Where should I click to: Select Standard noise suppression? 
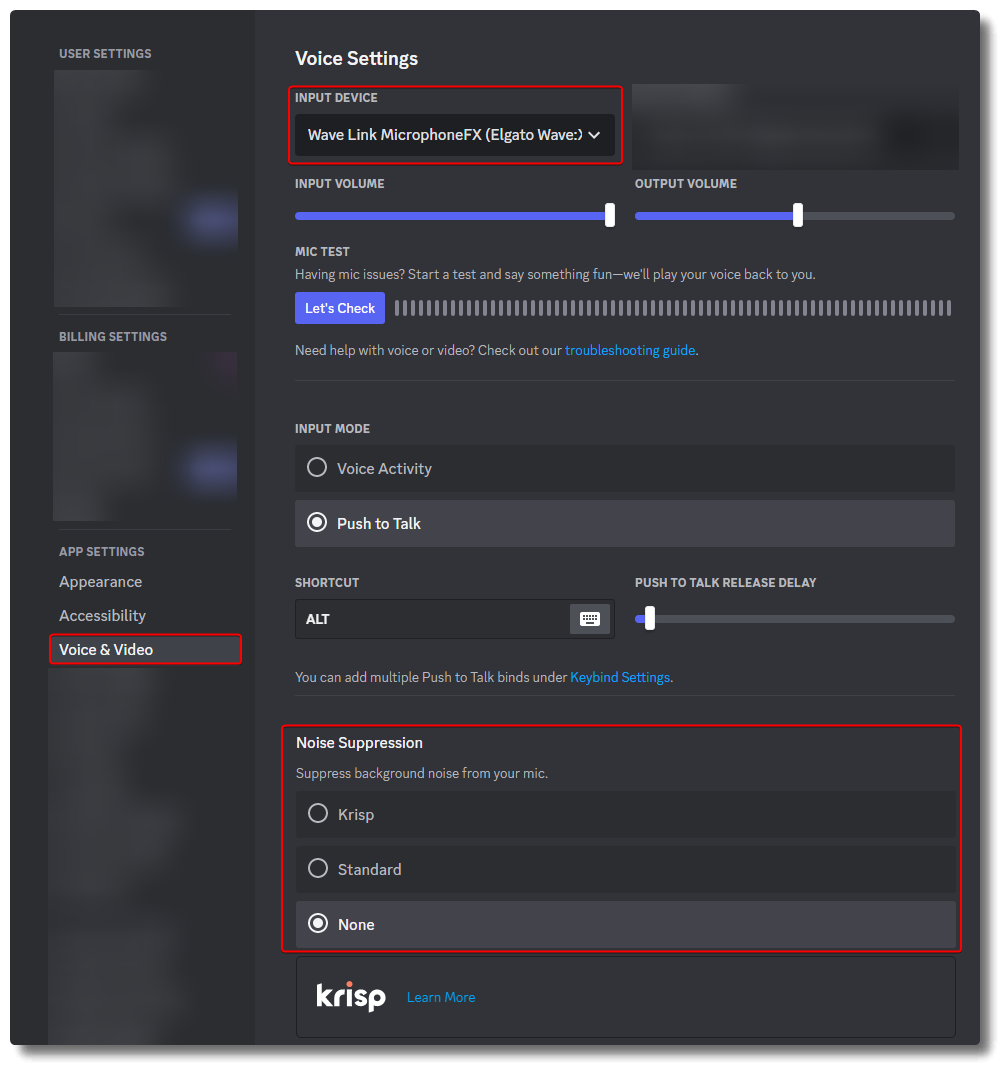[x=625, y=869]
